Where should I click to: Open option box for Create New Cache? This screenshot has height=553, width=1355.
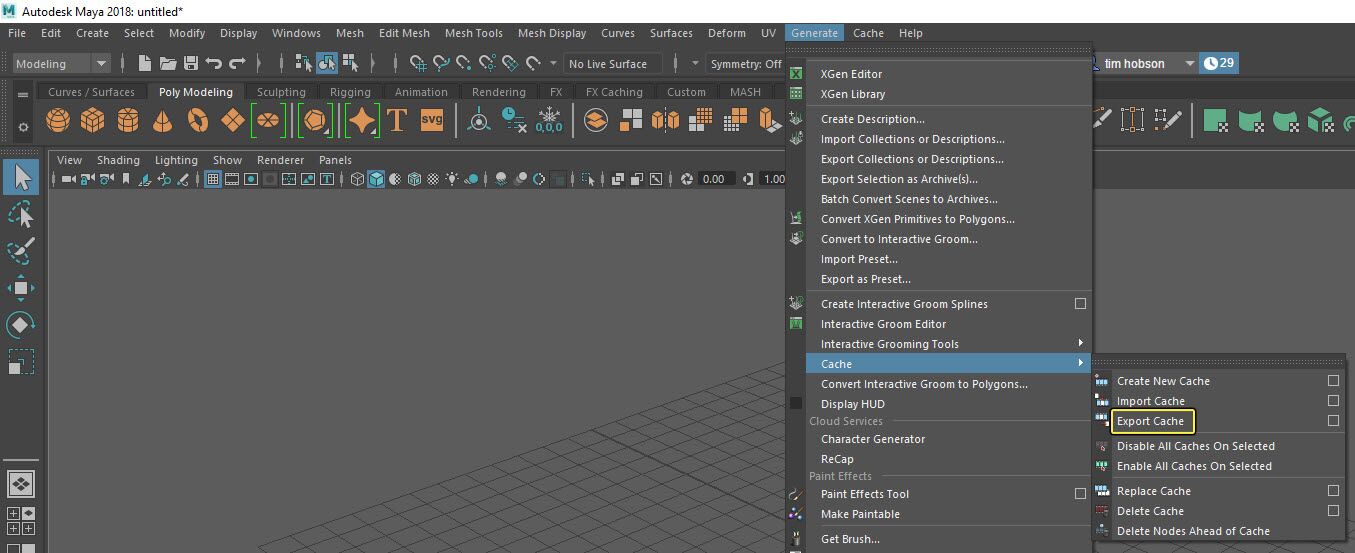(x=1333, y=381)
